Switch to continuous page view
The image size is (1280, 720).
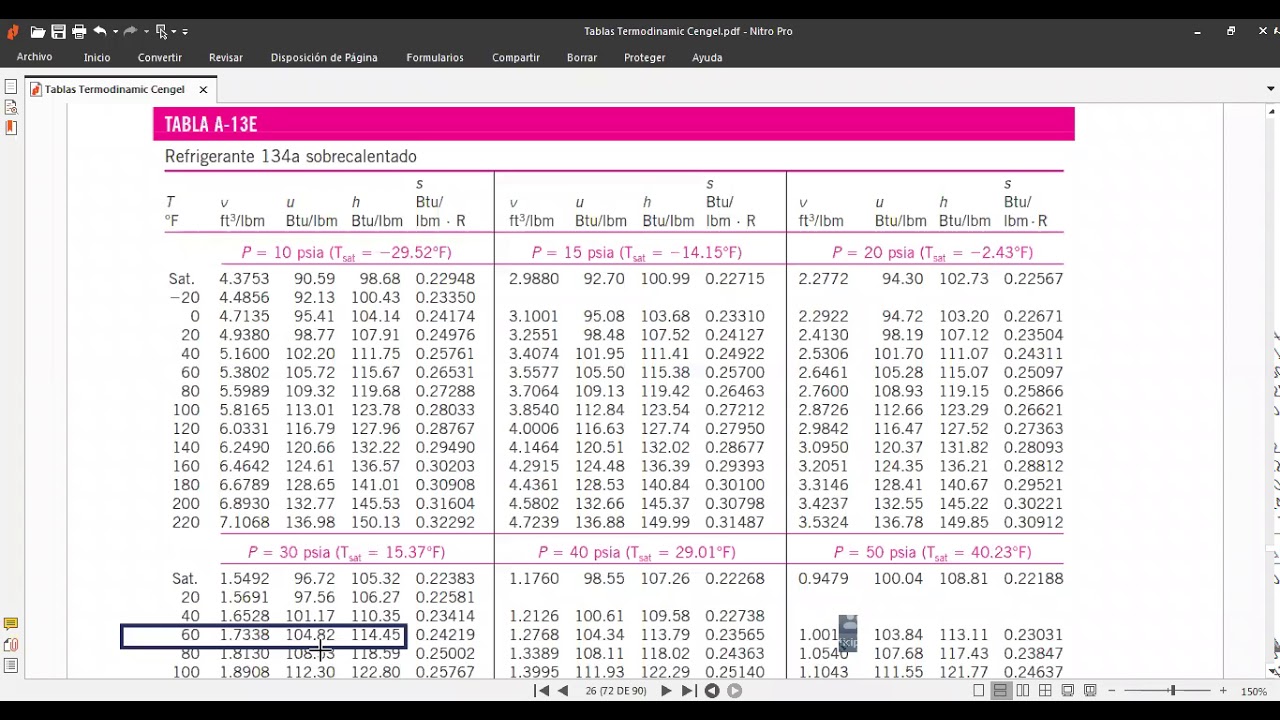1000,690
